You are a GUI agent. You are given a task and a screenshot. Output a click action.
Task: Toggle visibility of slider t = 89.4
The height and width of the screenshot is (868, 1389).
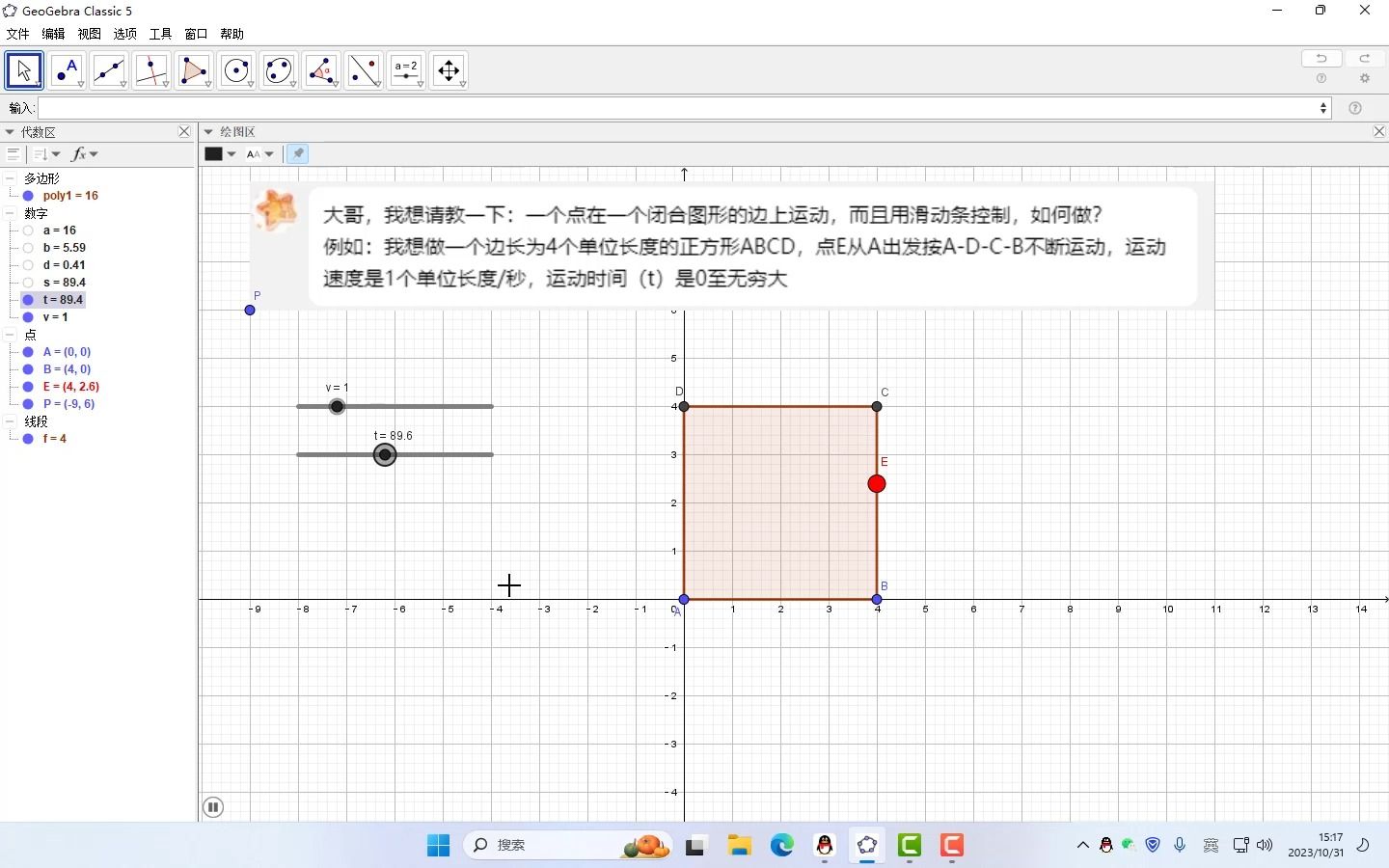(28, 300)
